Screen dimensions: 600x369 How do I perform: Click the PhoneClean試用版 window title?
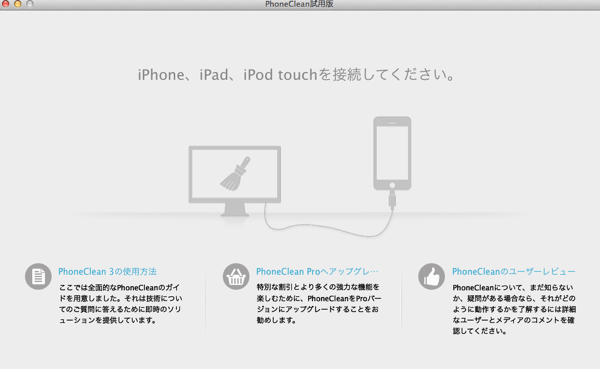299,4
